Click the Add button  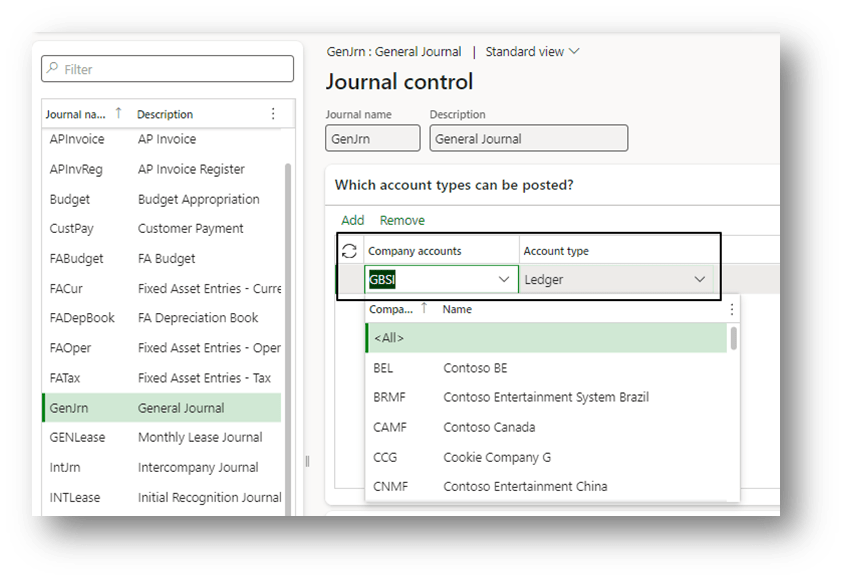pos(352,220)
